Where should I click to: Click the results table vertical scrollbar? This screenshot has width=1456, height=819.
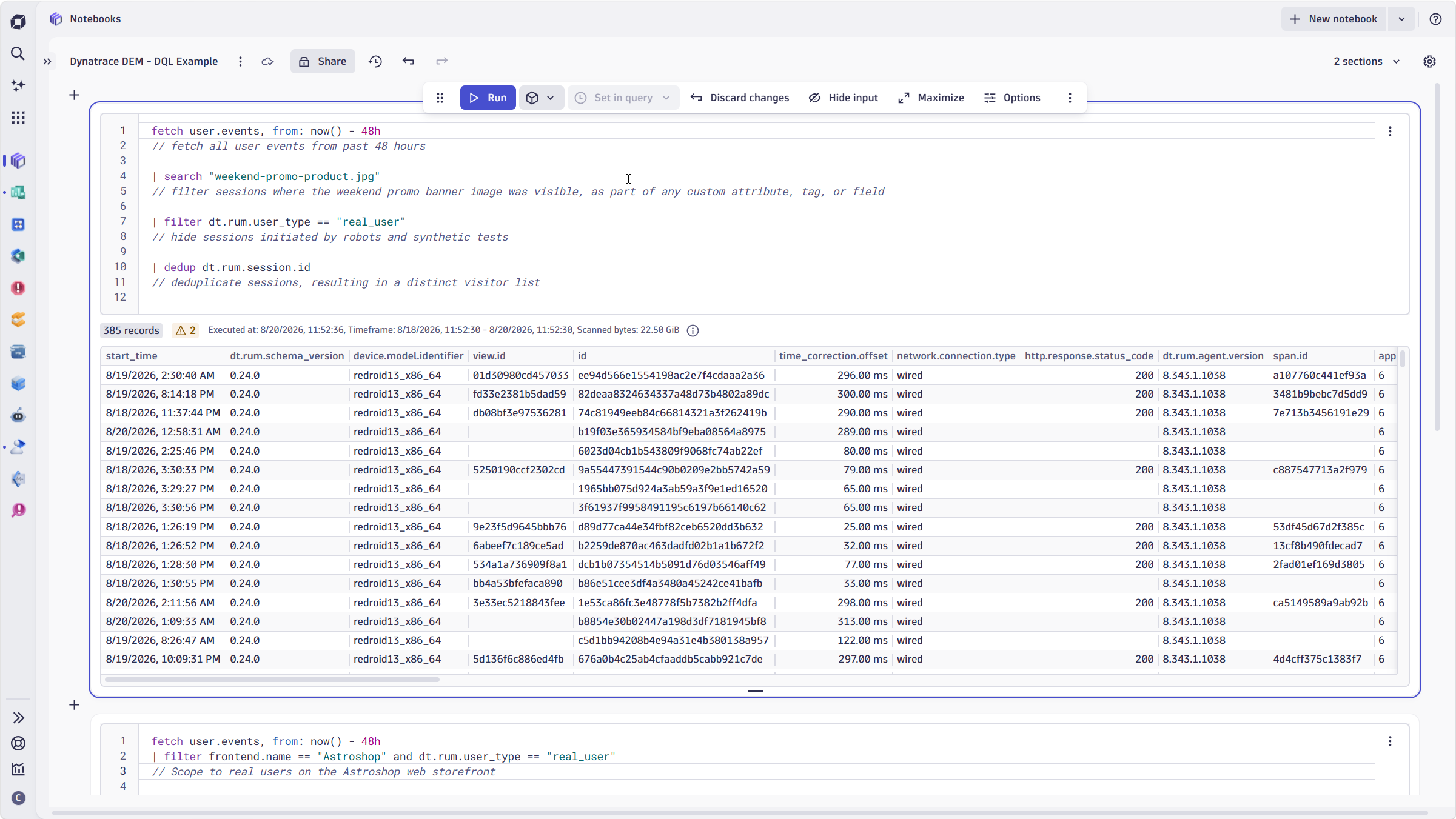coord(1403,359)
